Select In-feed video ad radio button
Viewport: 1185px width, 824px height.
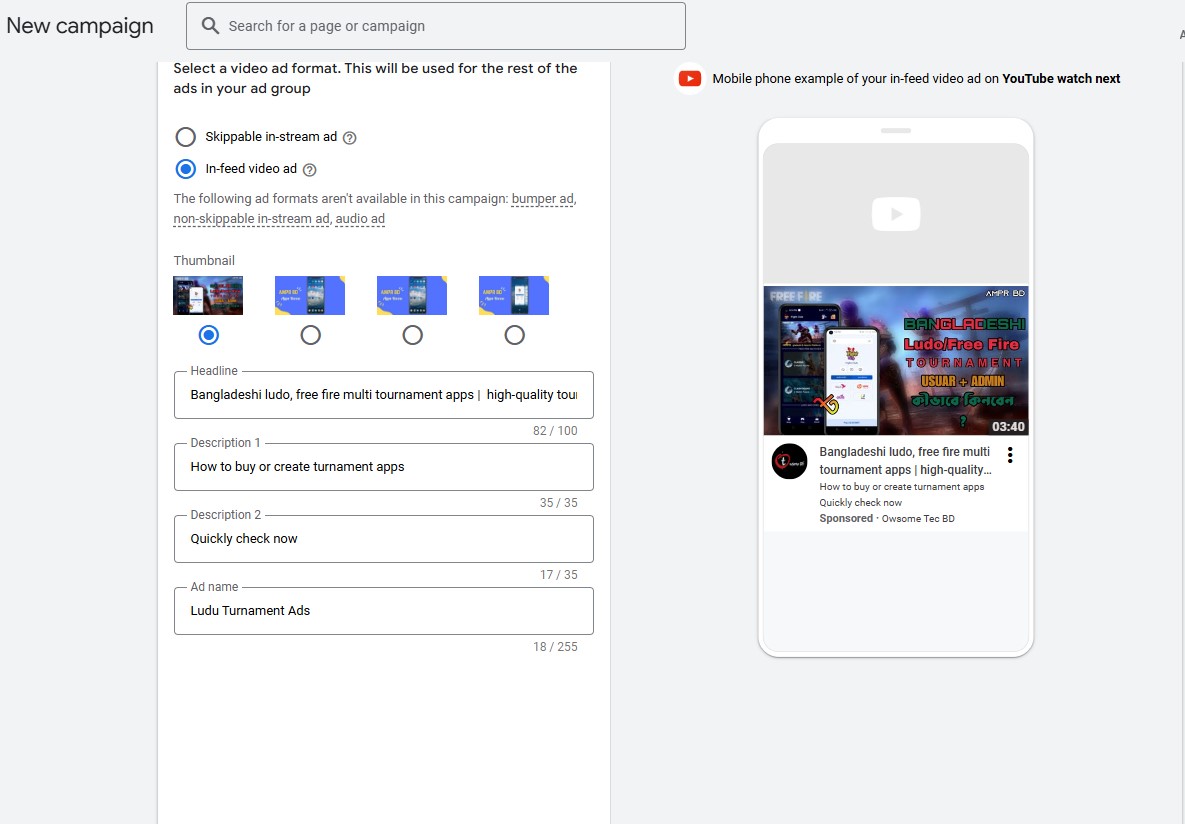tap(185, 169)
